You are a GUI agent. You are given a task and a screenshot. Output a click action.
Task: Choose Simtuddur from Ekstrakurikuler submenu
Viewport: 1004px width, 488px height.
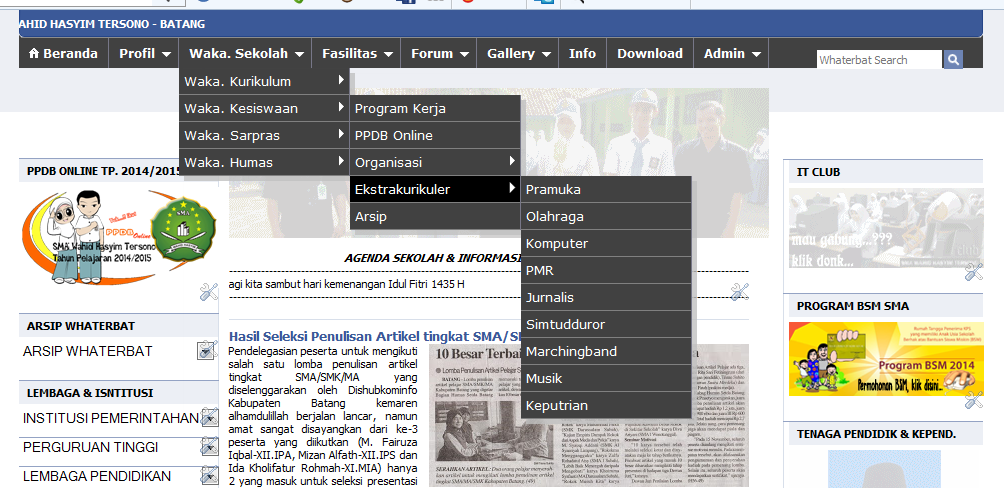pos(606,324)
